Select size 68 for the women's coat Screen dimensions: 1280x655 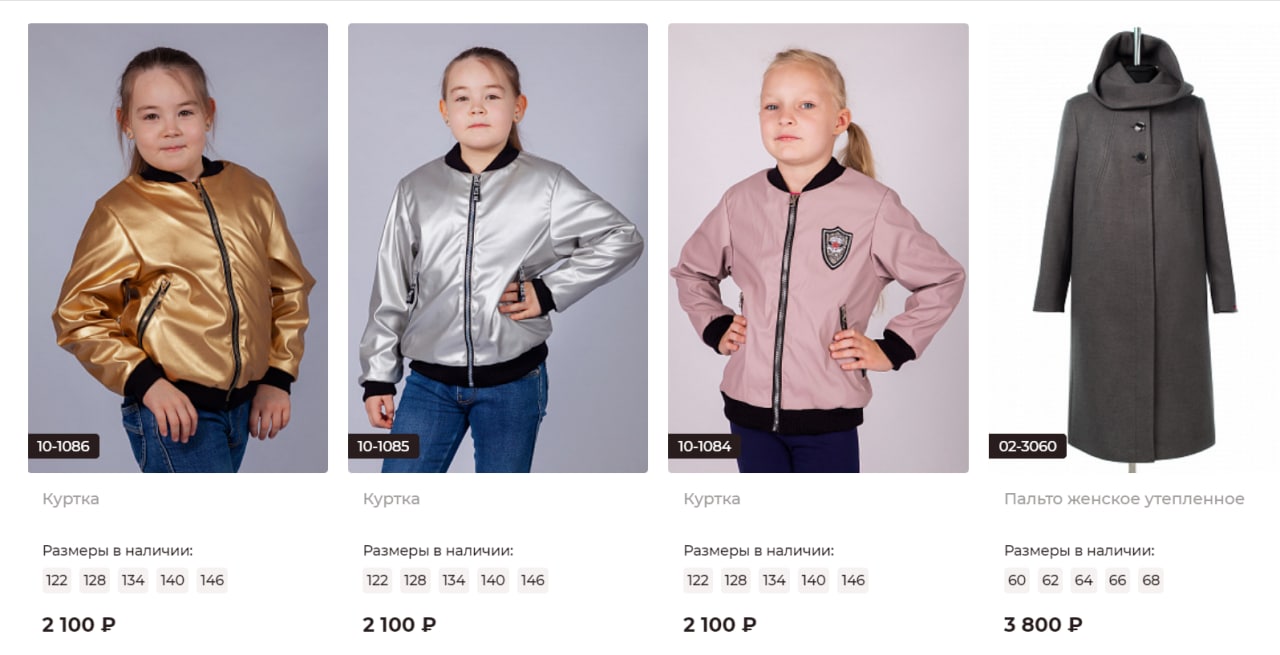[1151, 581]
